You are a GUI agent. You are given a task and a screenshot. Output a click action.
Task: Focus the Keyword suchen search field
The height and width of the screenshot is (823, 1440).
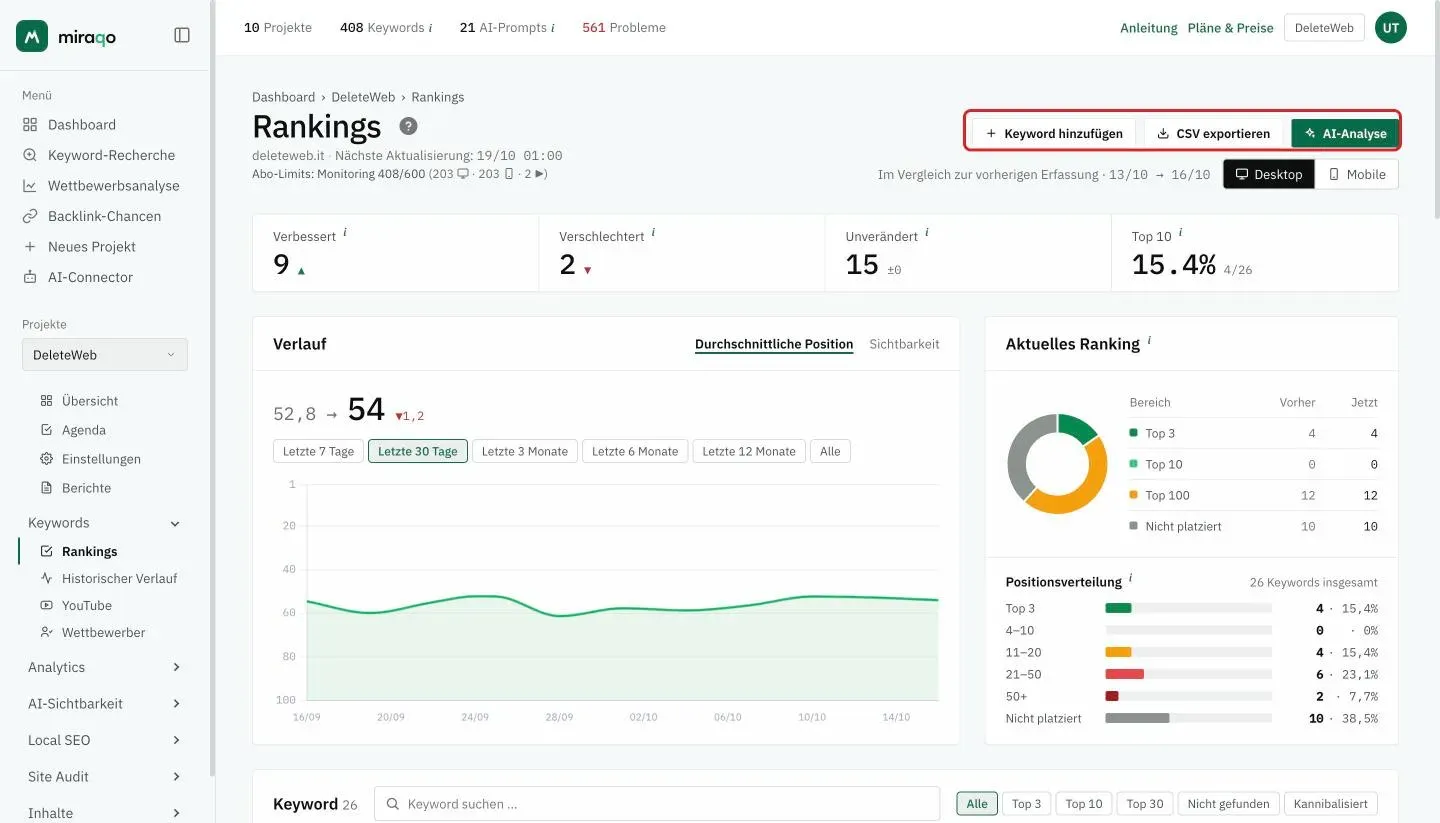tap(657, 804)
